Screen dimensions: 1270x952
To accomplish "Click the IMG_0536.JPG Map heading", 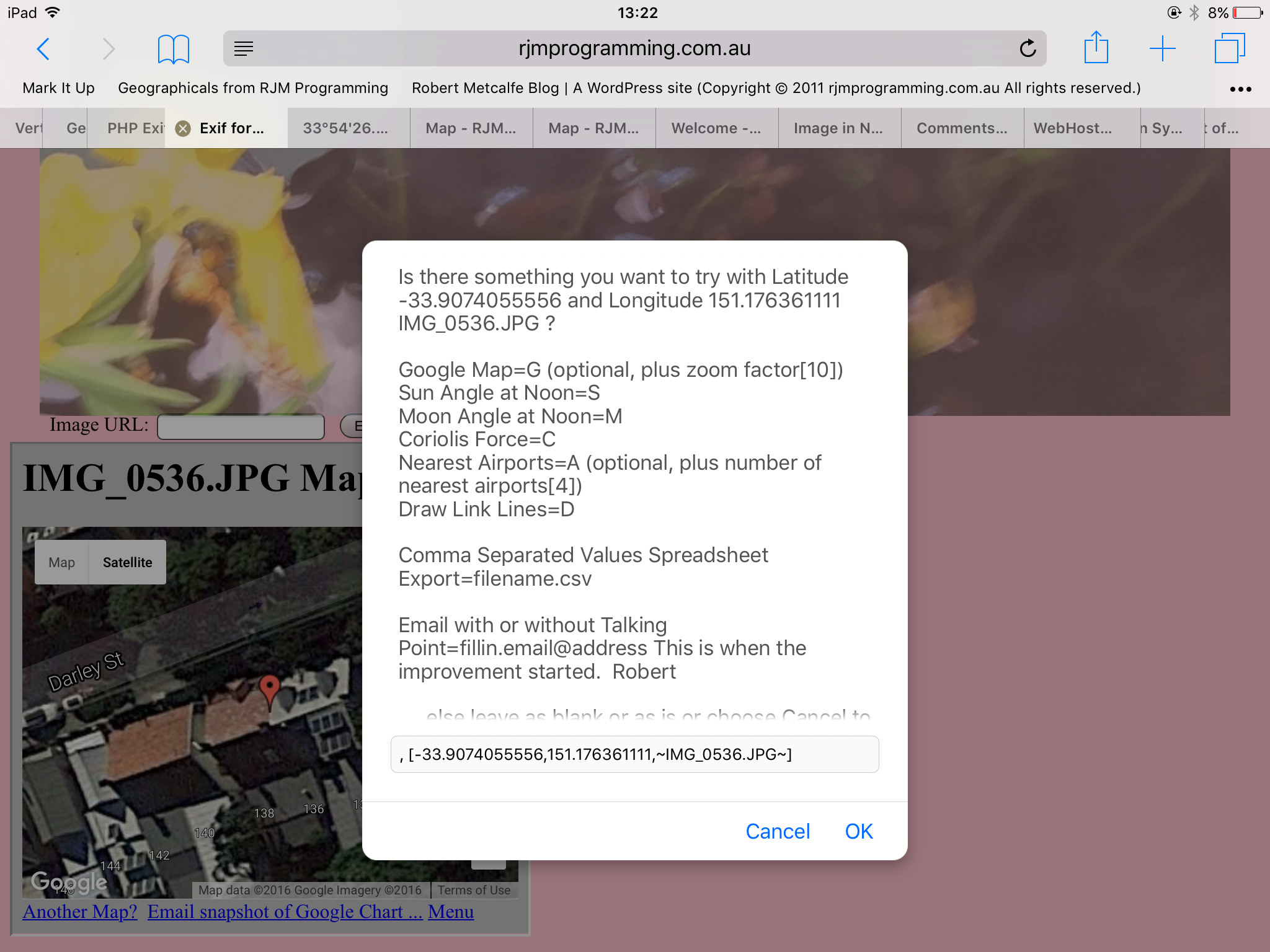I will click(192, 478).
